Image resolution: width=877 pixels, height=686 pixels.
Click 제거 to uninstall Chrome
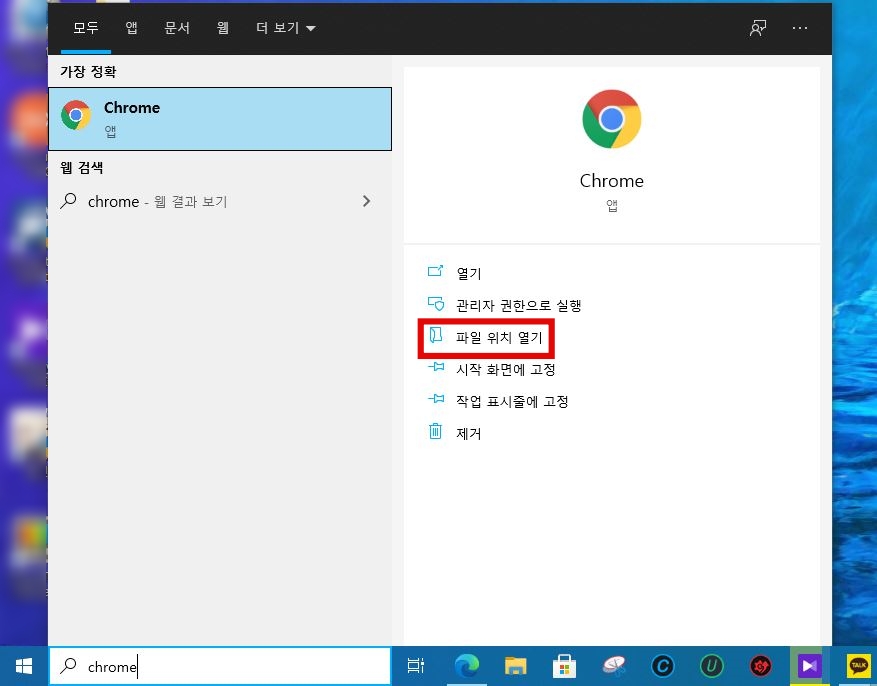point(469,433)
